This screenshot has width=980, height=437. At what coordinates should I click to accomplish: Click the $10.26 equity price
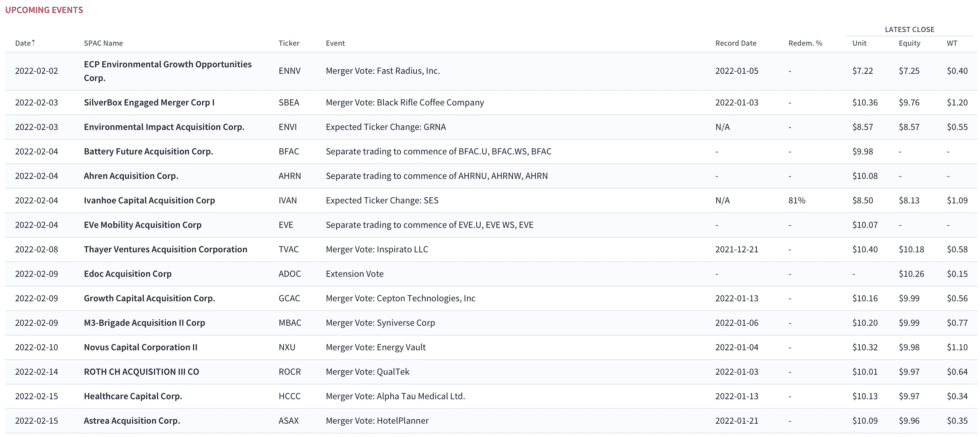point(911,274)
